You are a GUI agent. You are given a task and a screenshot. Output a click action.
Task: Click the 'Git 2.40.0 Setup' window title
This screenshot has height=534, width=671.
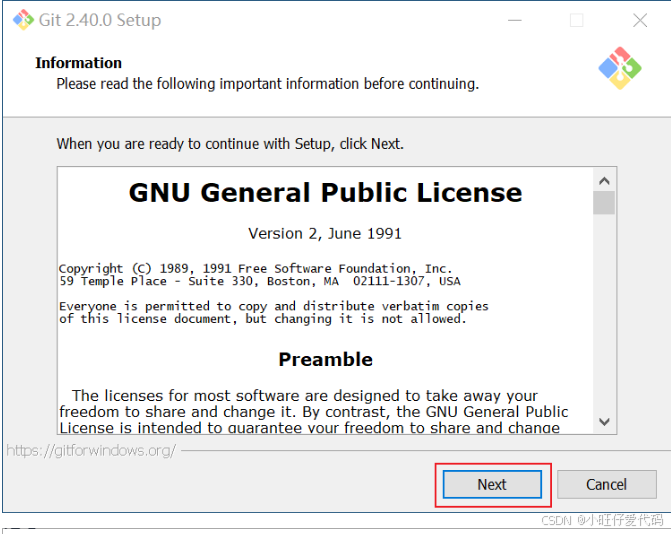pos(100,20)
